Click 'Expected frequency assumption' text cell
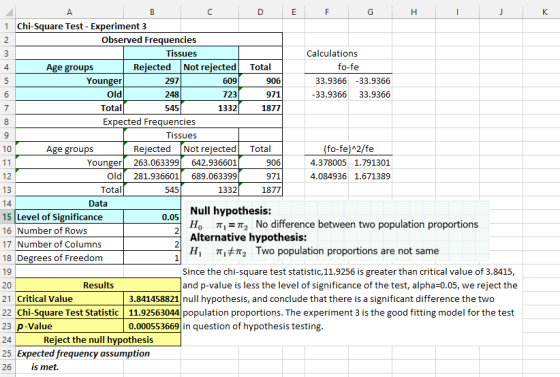Image resolution: width=560 pixels, height=377 pixels. pos(83,353)
